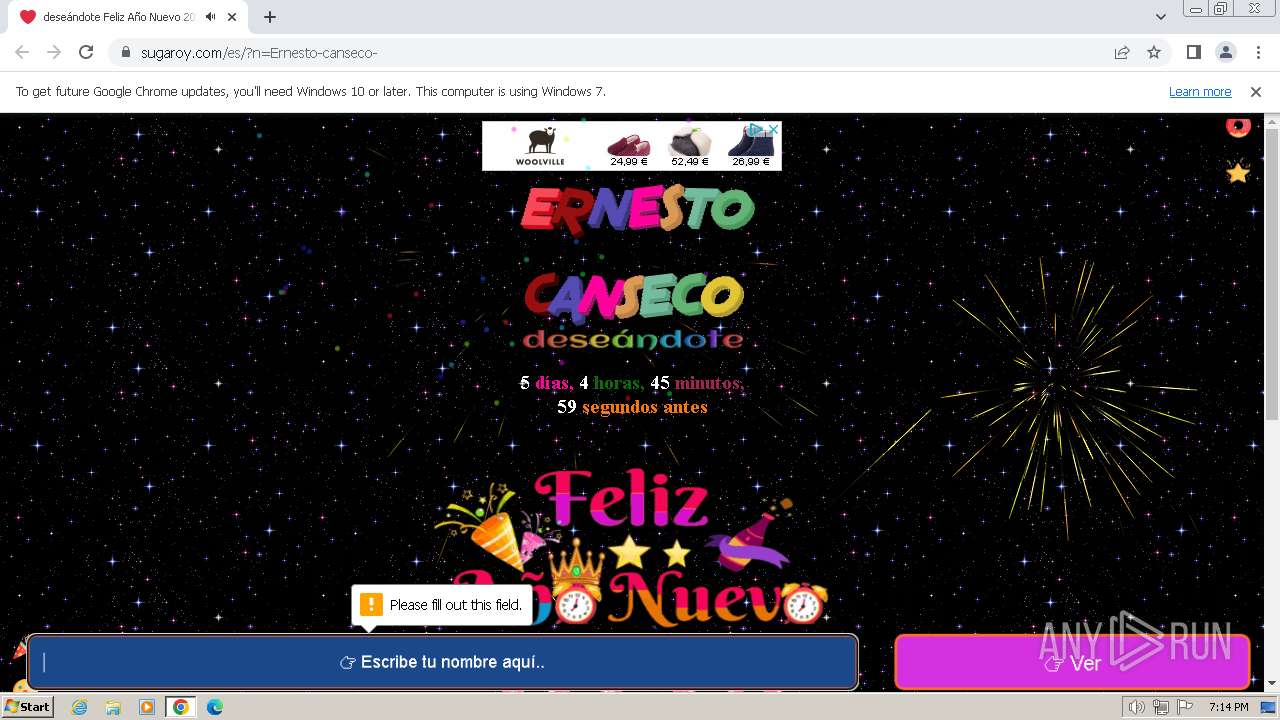Bookmark this page with the star icon
Image resolution: width=1280 pixels, height=720 pixels.
[1154, 52]
